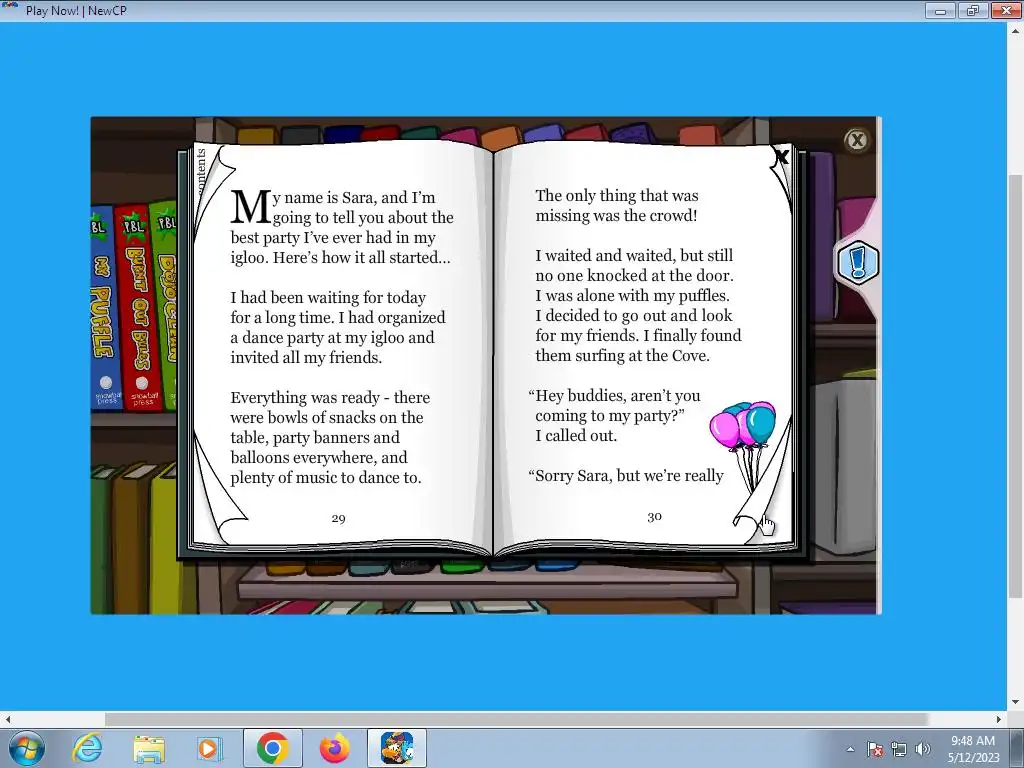Click the NewCP penguin app taskbar icon
Screen dimensions: 1024x768
pos(397,748)
